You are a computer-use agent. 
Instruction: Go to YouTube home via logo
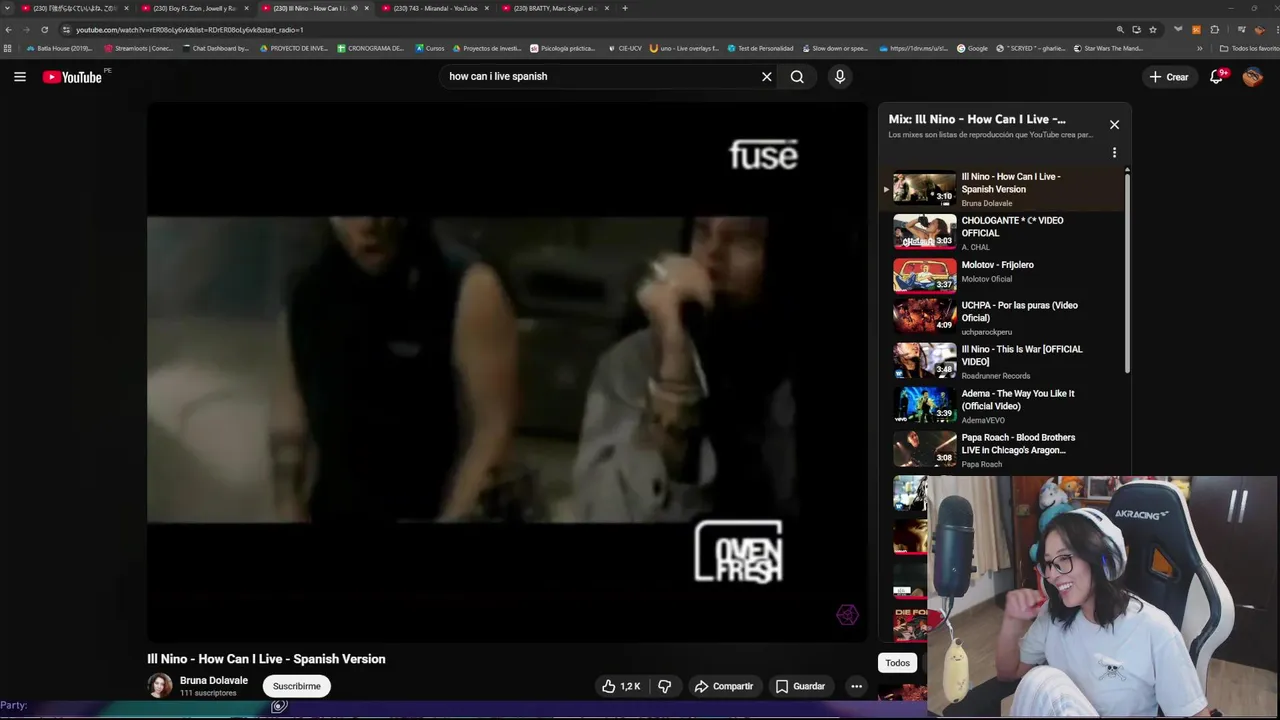coord(72,77)
